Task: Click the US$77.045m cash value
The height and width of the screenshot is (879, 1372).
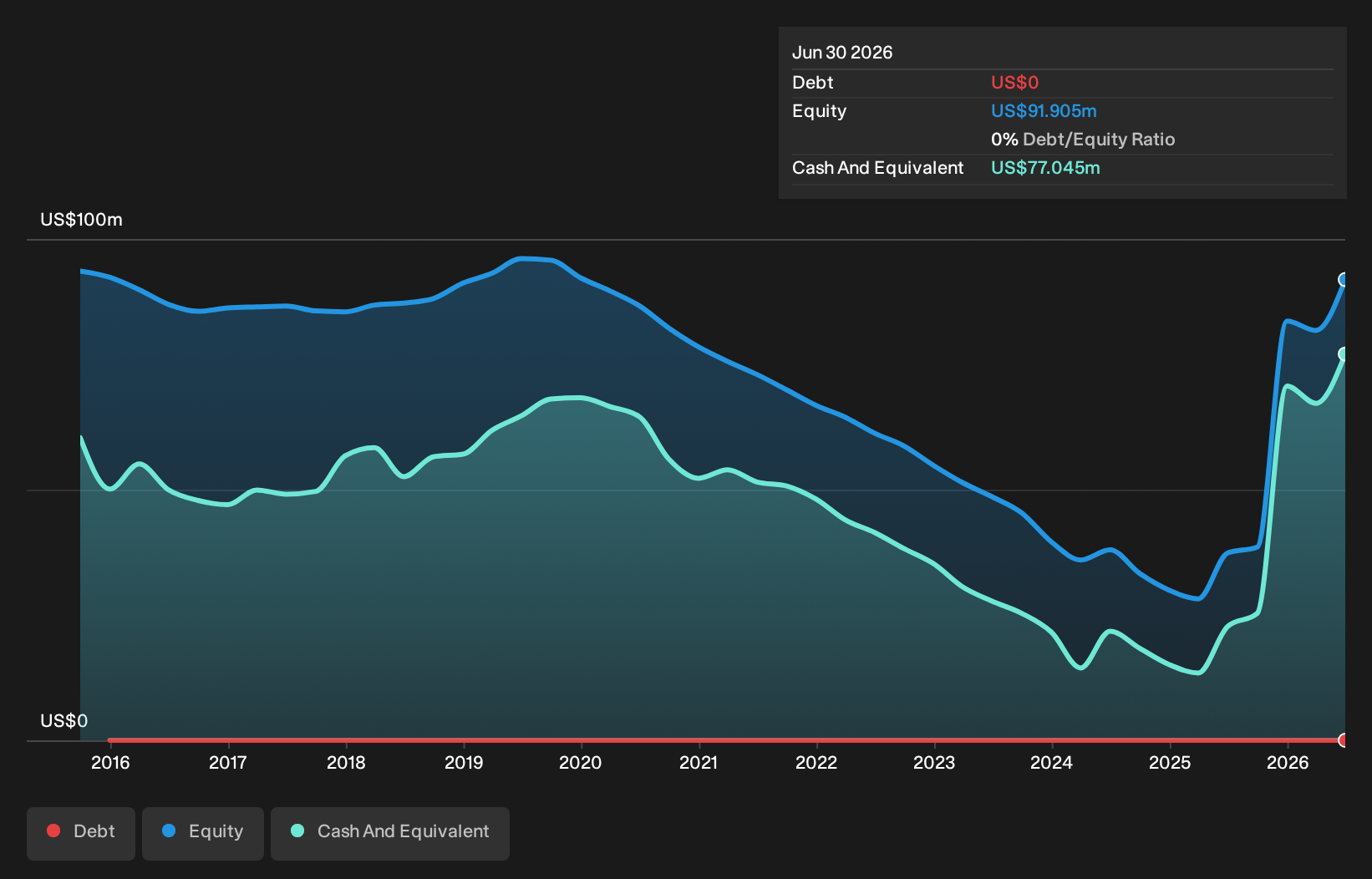Action: (x=1045, y=168)
